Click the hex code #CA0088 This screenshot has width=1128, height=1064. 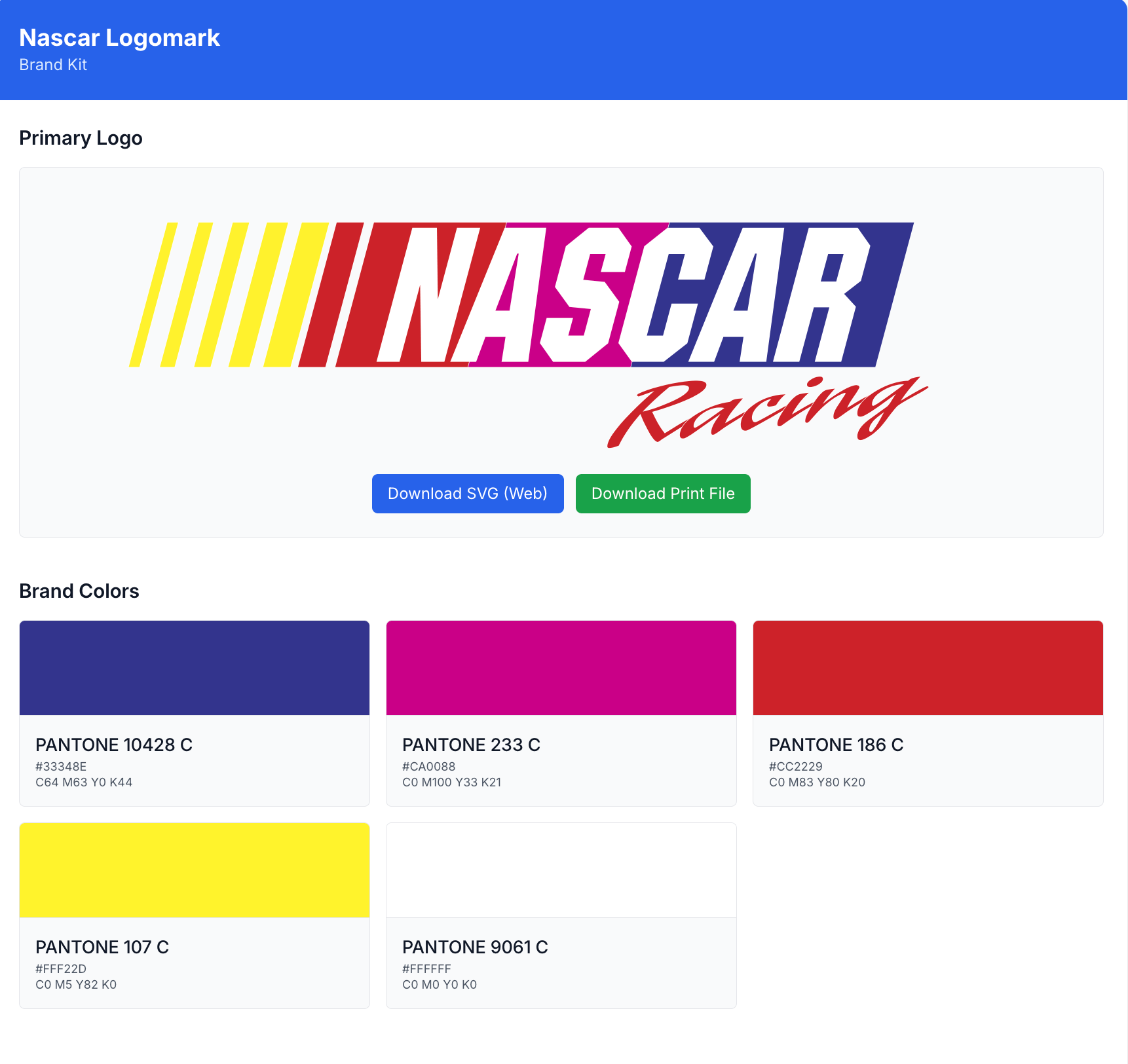(x=428, y=767)
